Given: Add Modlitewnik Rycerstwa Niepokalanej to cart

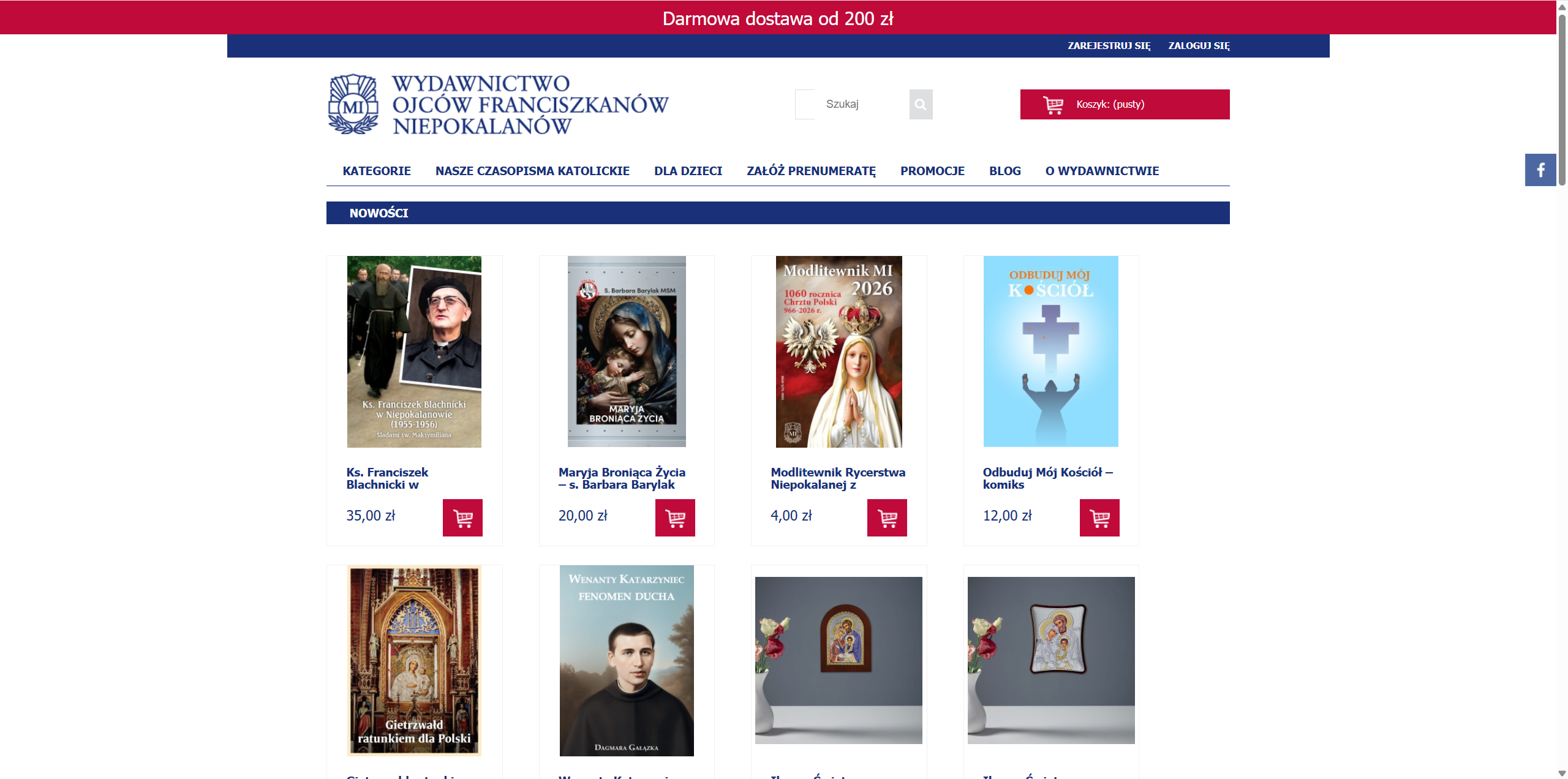Looking at the screenshot, I should (887, 518).
